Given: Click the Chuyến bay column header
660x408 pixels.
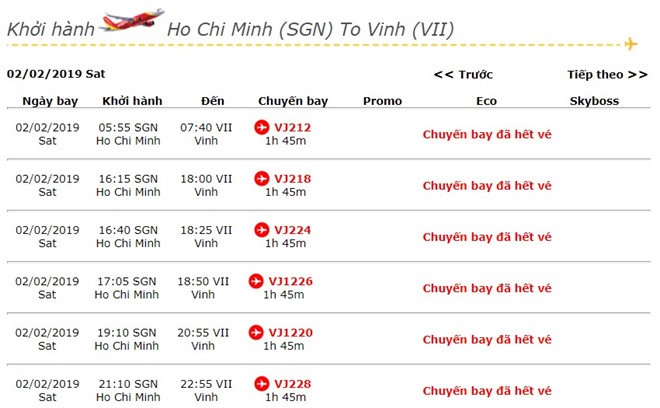Looking at the screenshot, I should pyautogui.click(x=292, y=101).
